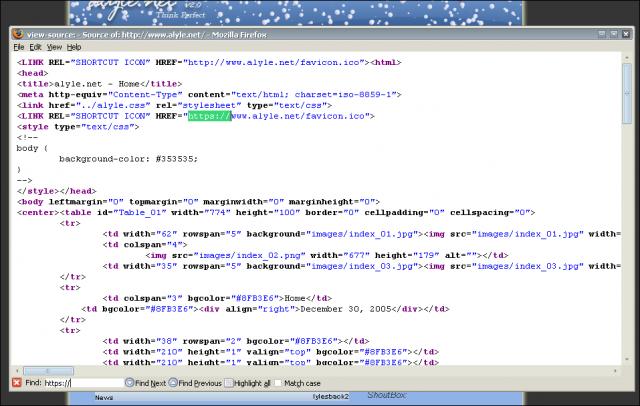Viewport: 640px width, 406px height.
Task: Click ShoutBox label in background page
Action: pos(387,395)
